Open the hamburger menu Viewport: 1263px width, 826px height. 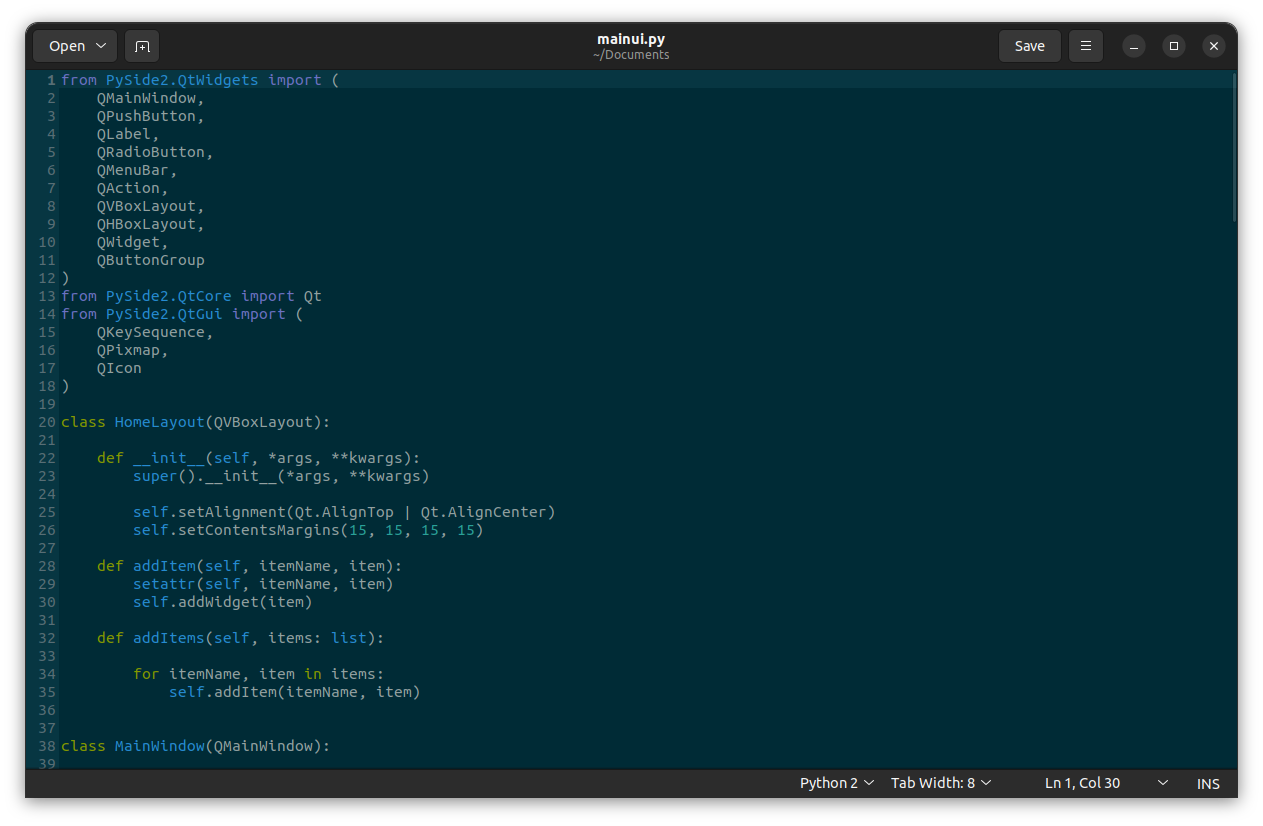click(1085, 46)
